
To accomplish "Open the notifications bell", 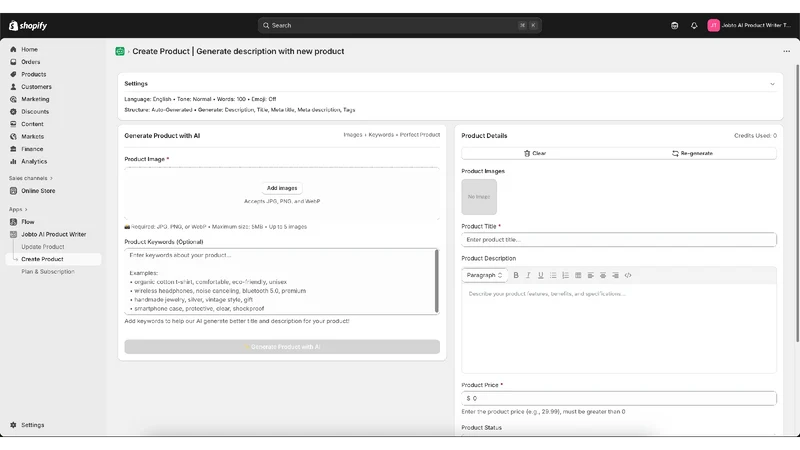I will pos(694,26).
